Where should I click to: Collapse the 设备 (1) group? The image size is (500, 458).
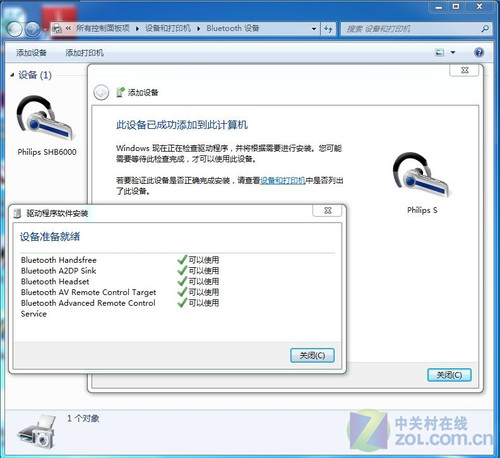(12, 75)
